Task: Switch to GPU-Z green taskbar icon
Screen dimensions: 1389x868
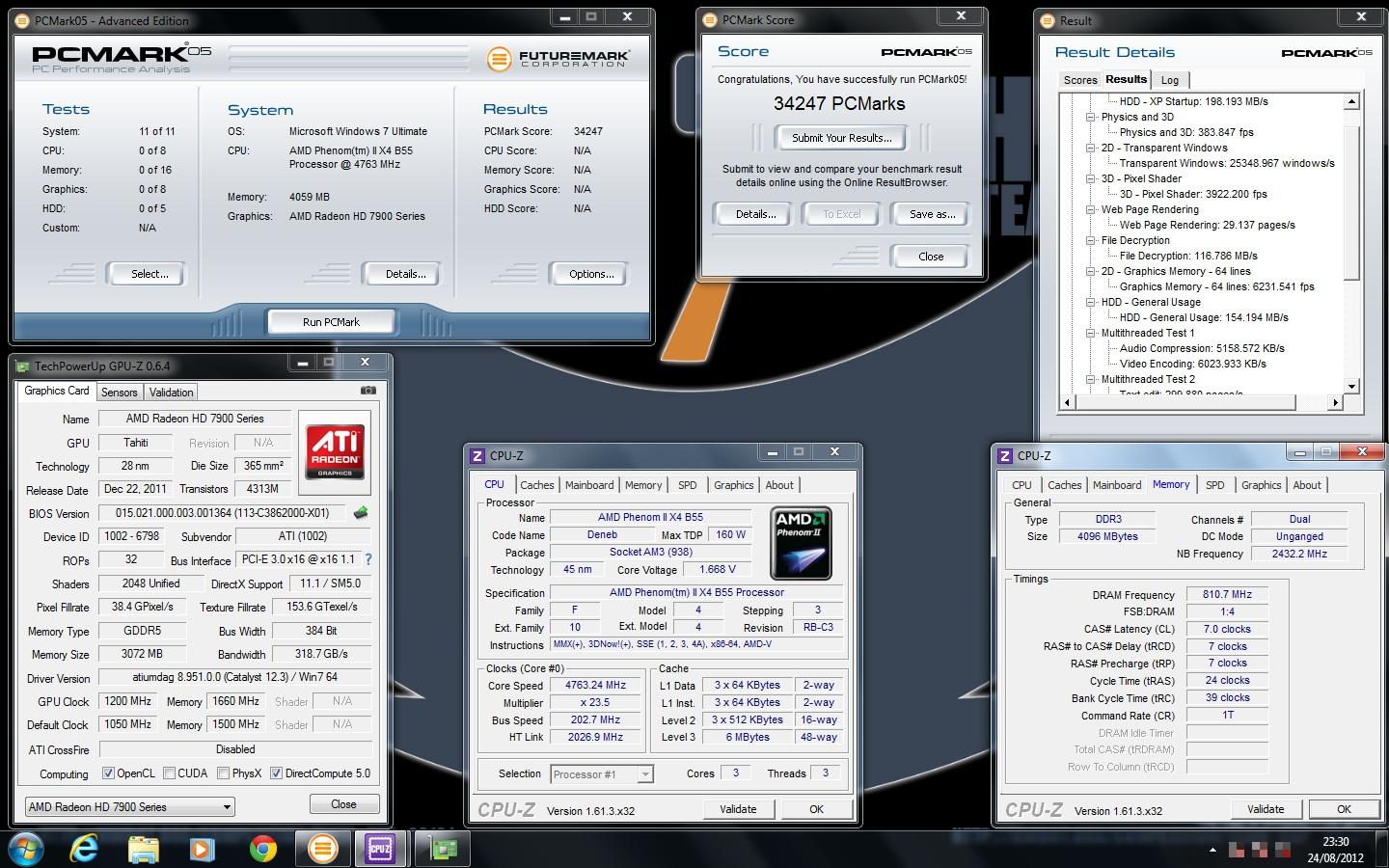Action: click(444, 849)
